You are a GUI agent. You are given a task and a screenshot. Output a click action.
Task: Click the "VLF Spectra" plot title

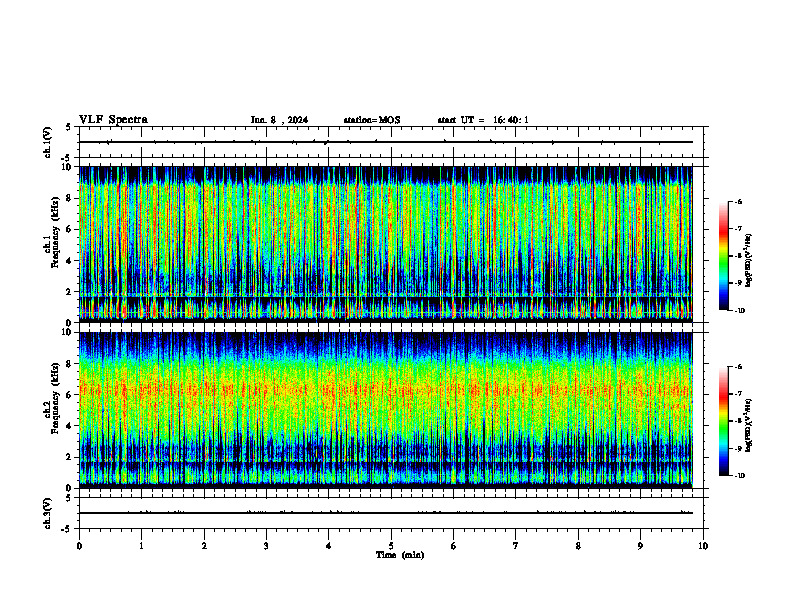[113, 120]
